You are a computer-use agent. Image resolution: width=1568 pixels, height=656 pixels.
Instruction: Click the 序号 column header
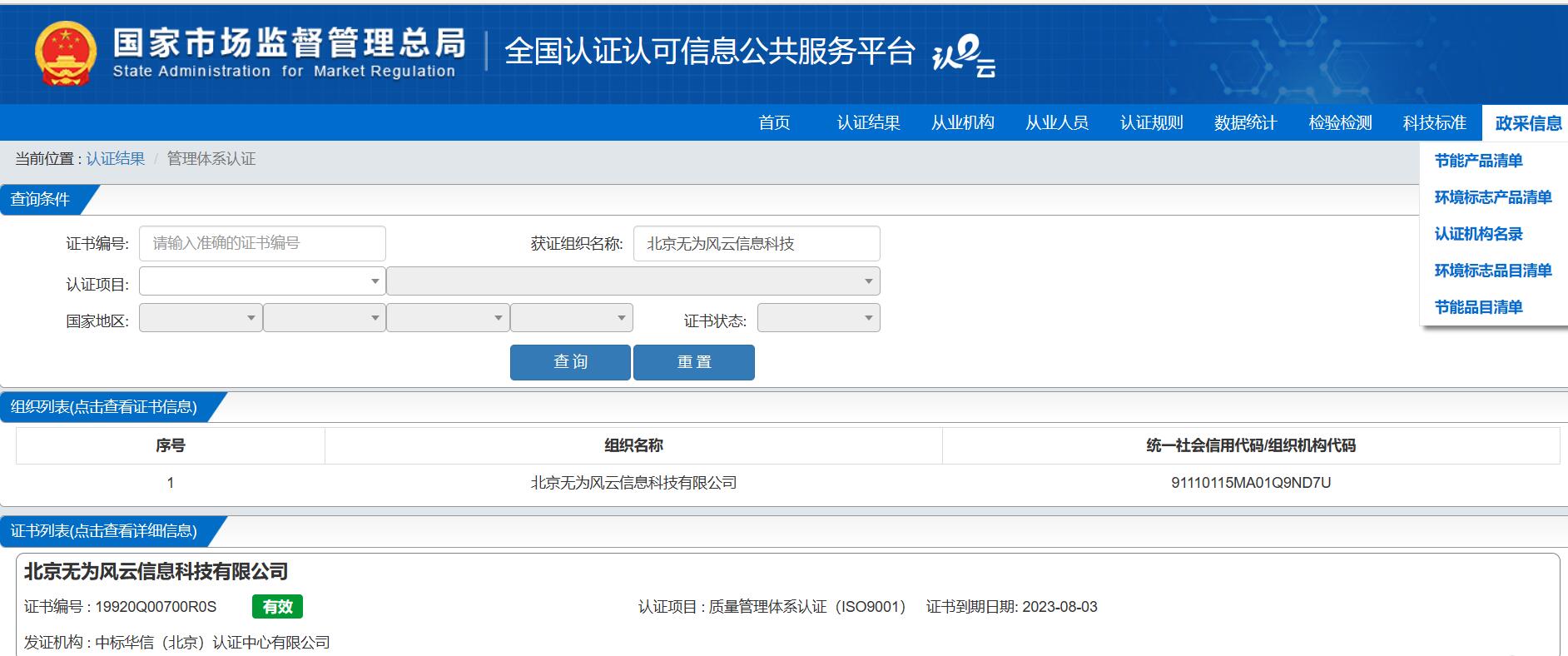(x=171, y=445)
